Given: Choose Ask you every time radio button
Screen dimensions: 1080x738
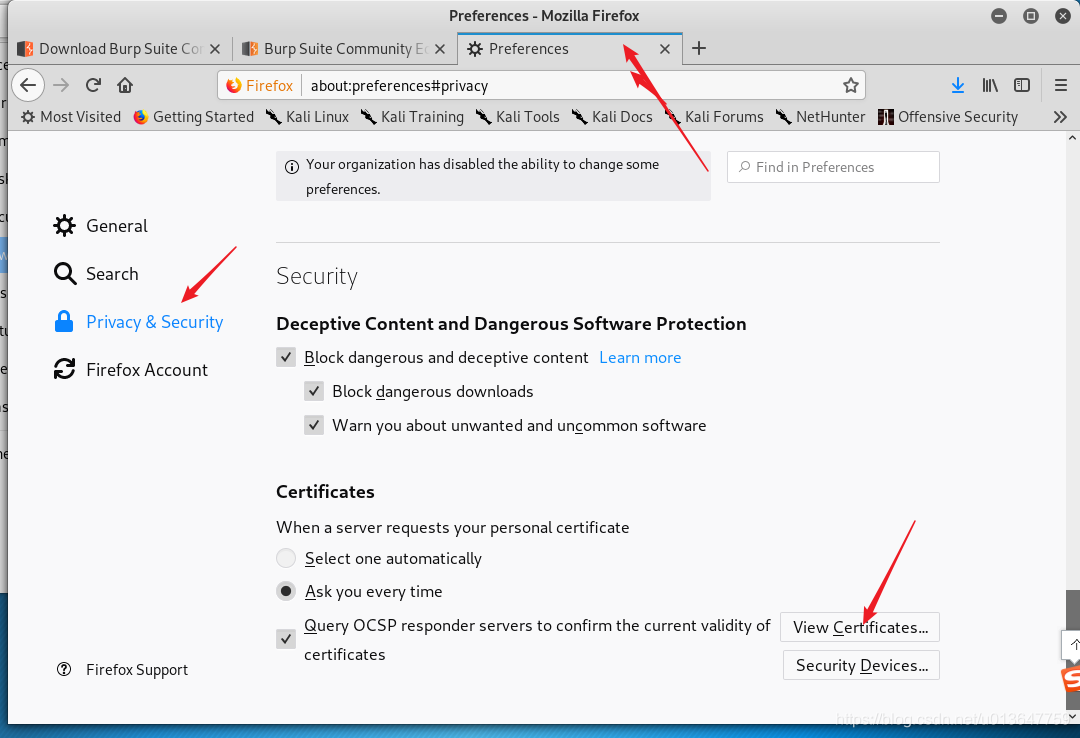Looking at the screenshot, I should 286,591.
